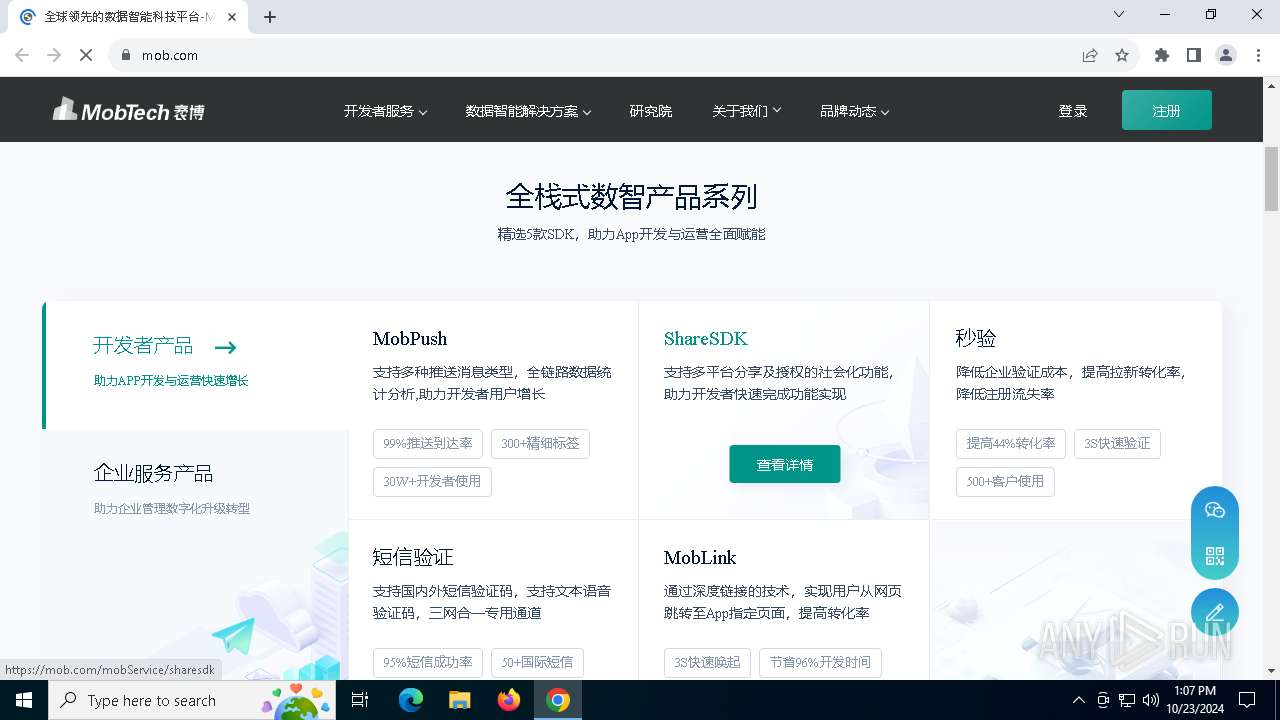Click the Windows taskbar search box

190,700
